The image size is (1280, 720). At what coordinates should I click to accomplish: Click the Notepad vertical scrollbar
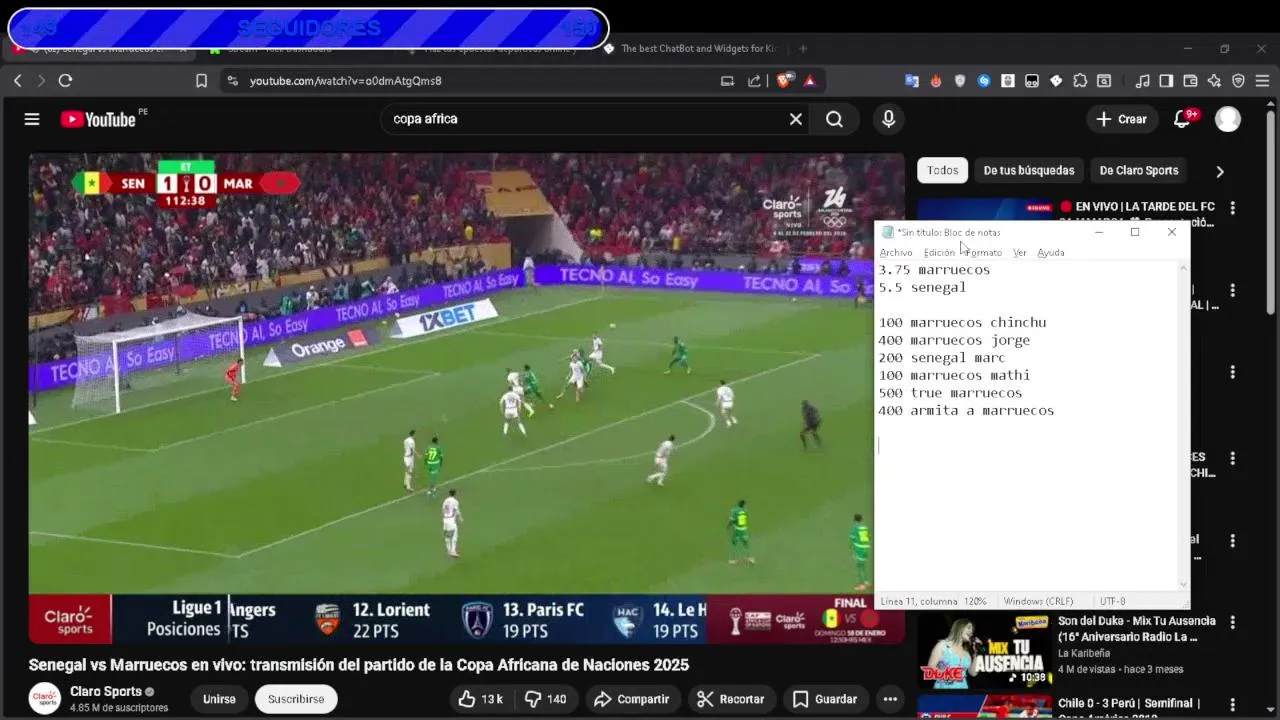[x=1184, y=426]
